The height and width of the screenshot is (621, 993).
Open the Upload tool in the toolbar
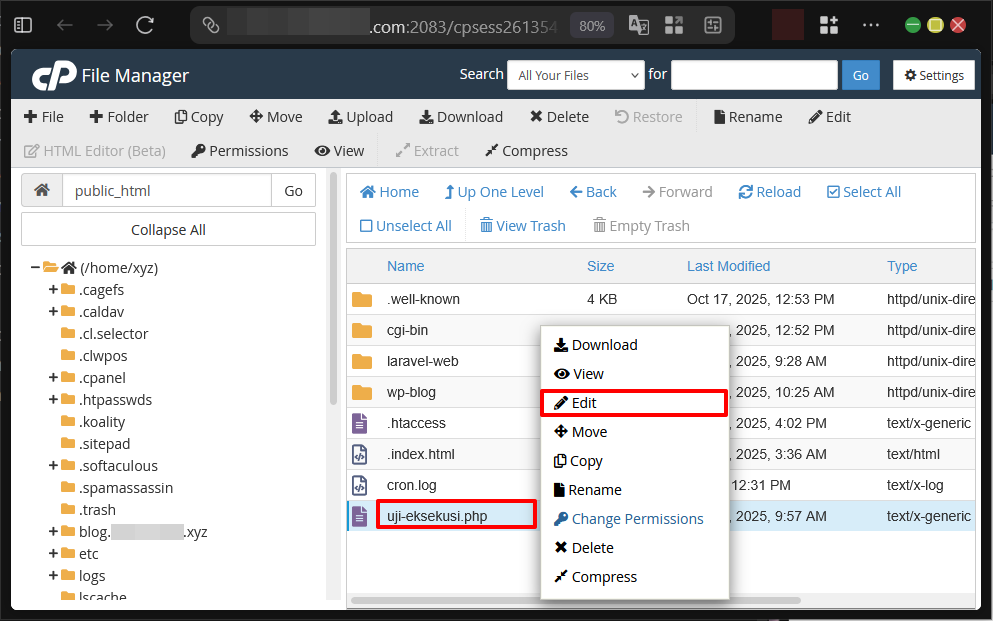pos(360,117)
